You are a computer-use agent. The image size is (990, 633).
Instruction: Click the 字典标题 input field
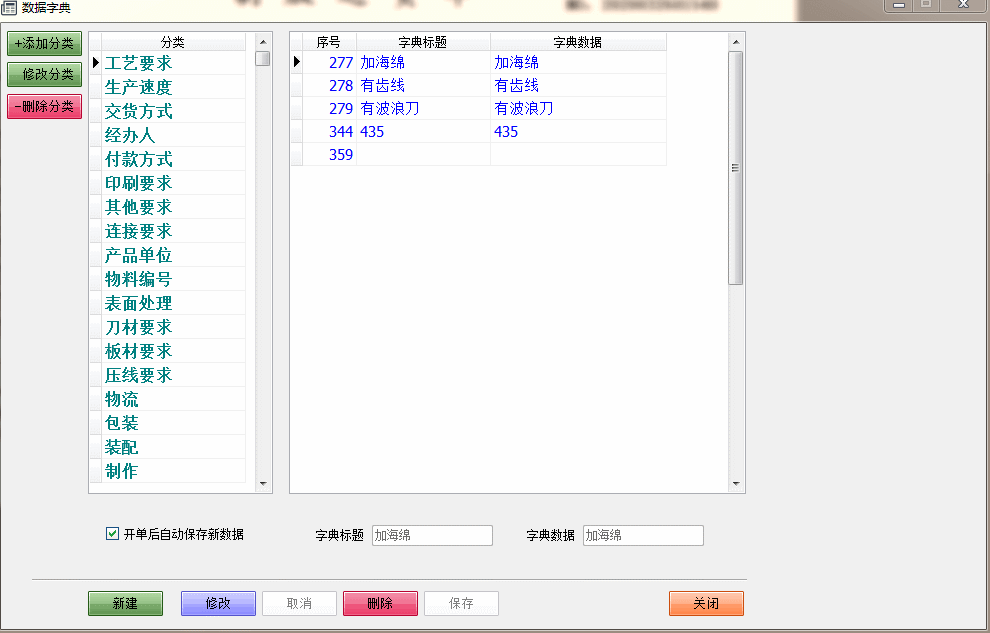click(x=432, y=536)
